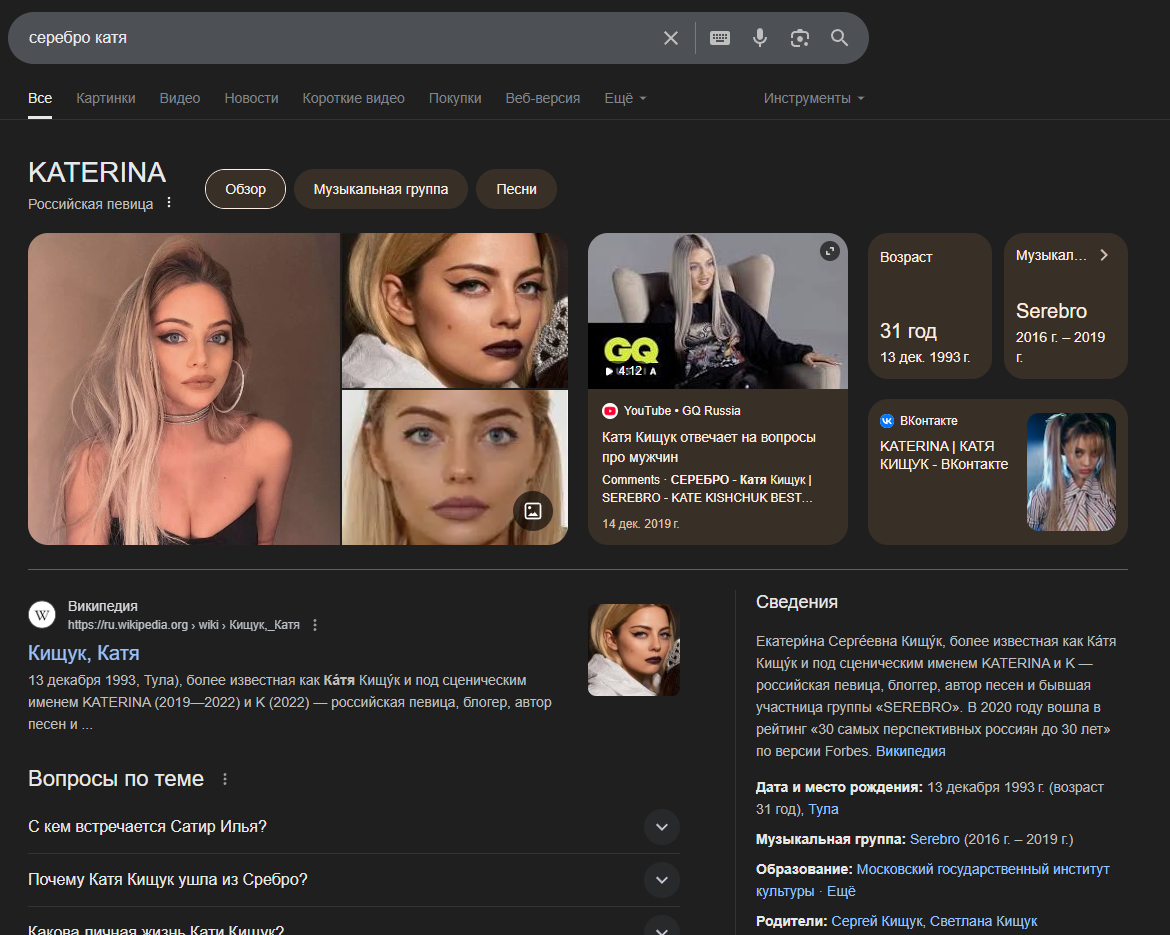Click the arrow on Музыкал... card
The height and width of the screenshot is (935, 1170).
[x=1104, y=255]
